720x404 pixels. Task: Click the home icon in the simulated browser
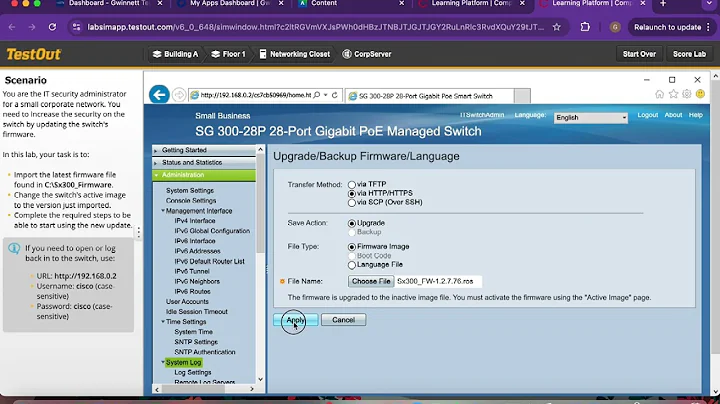pos(659,94)
